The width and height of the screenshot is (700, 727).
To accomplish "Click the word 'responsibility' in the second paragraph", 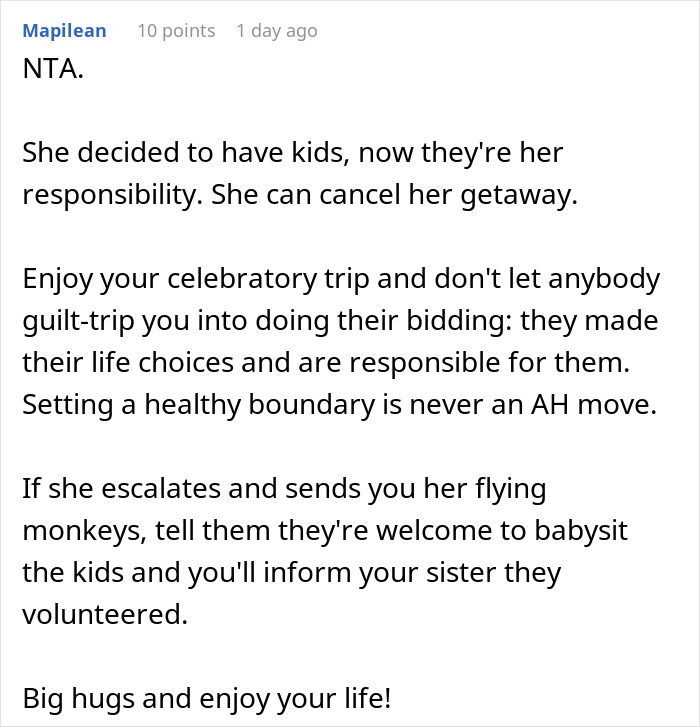I will (114, 196).
